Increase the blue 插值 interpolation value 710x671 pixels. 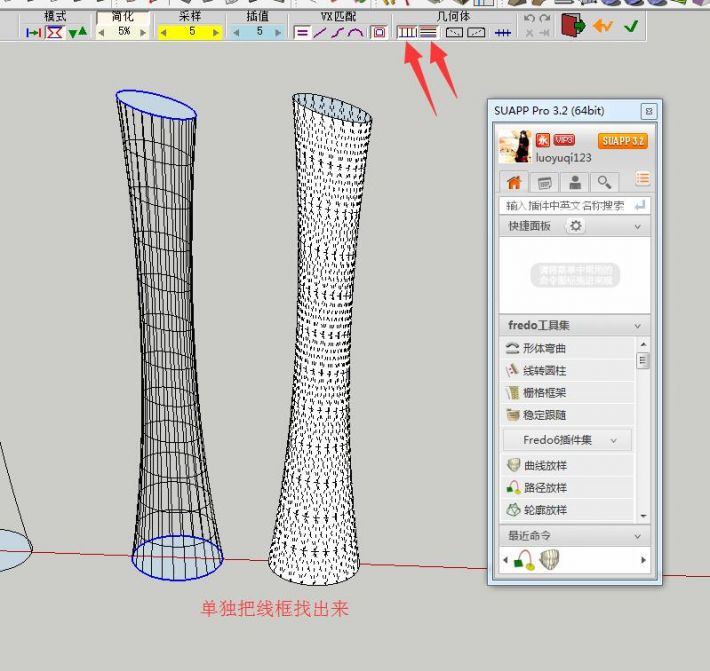[278, 33]
